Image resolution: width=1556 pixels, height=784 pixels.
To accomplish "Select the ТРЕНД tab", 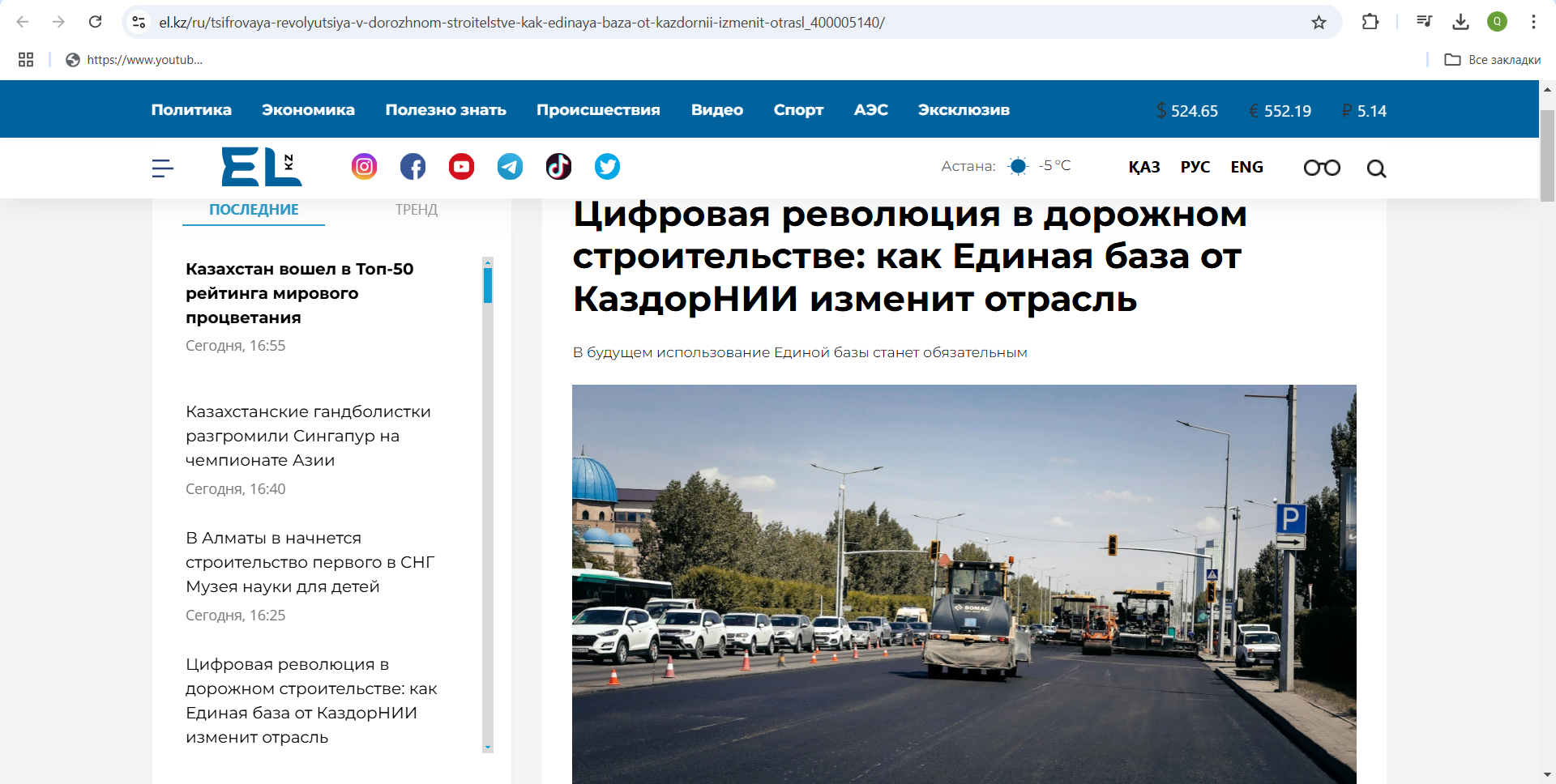I will point(417,210).
